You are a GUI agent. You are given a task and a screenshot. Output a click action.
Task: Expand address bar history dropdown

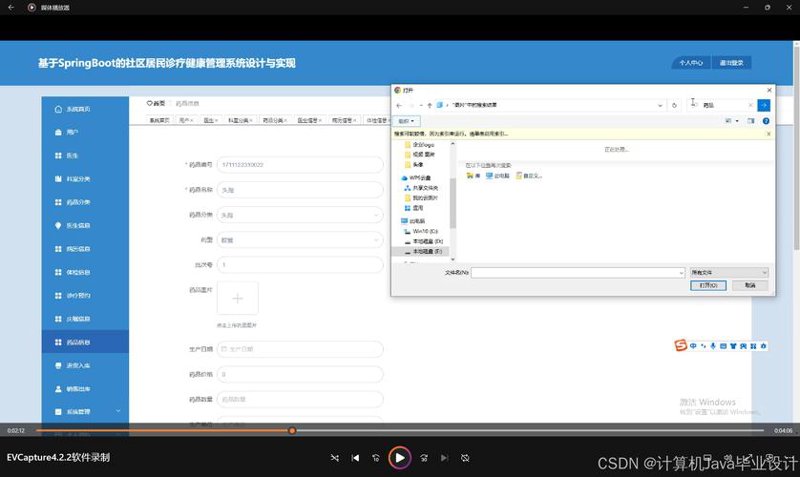660,105
